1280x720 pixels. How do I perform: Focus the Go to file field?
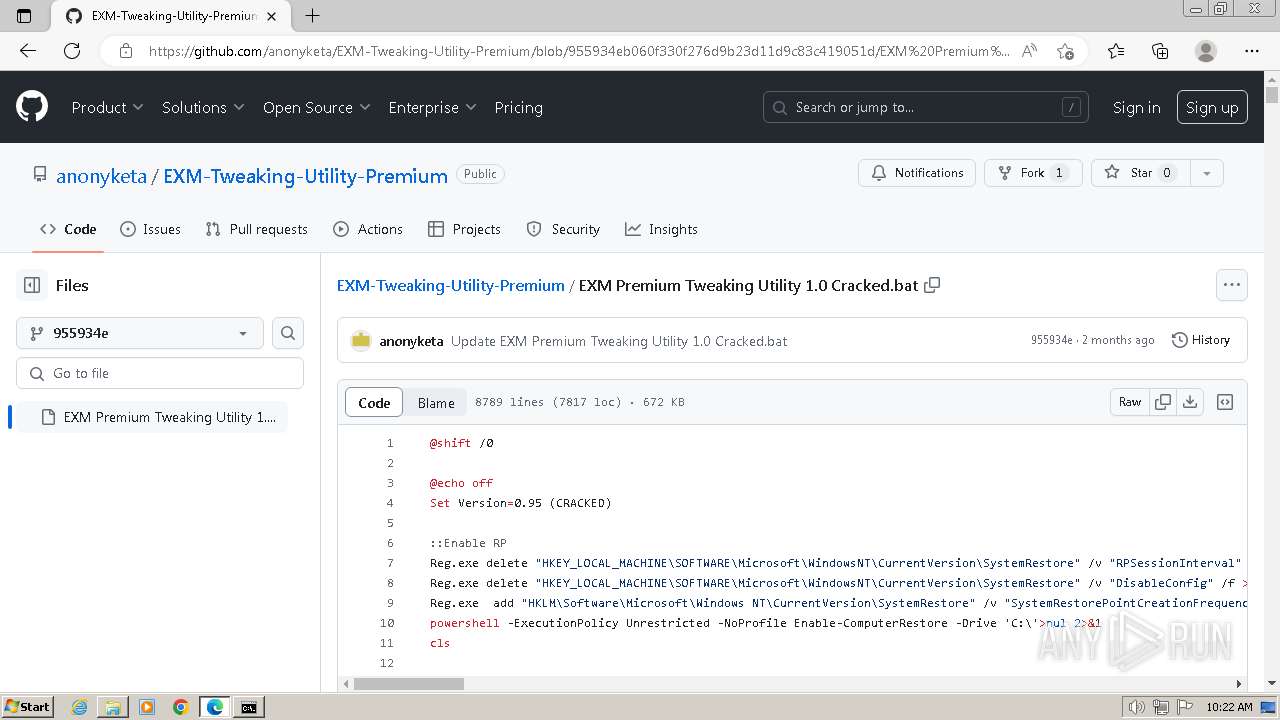tap(160, 373)
